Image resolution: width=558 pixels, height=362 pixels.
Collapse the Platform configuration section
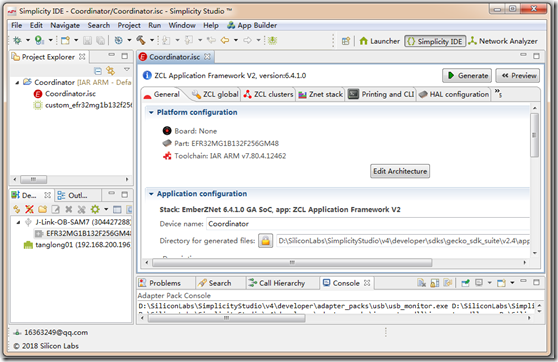(x=151, y=112)
